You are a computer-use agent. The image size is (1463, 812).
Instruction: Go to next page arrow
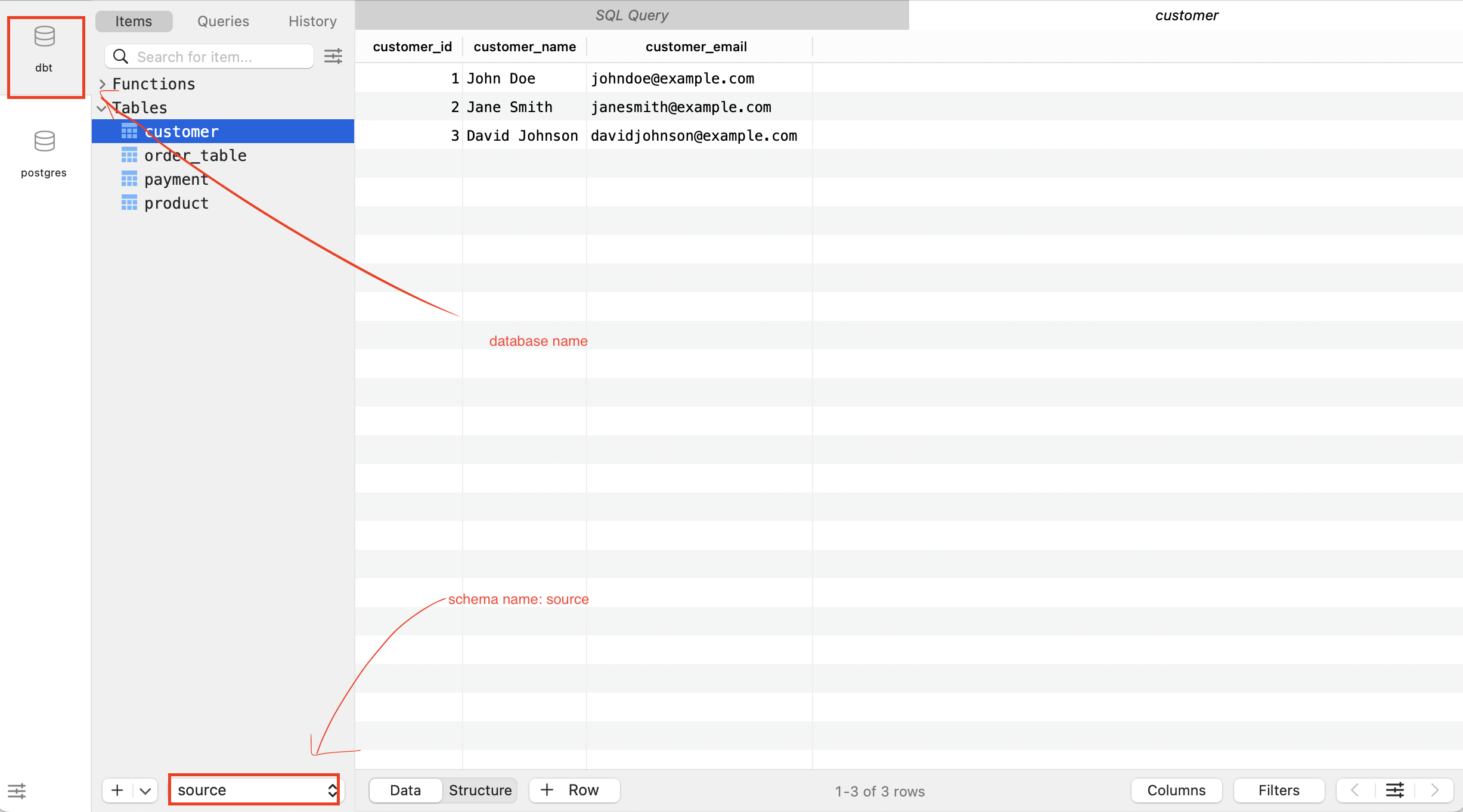(1434, 791)
